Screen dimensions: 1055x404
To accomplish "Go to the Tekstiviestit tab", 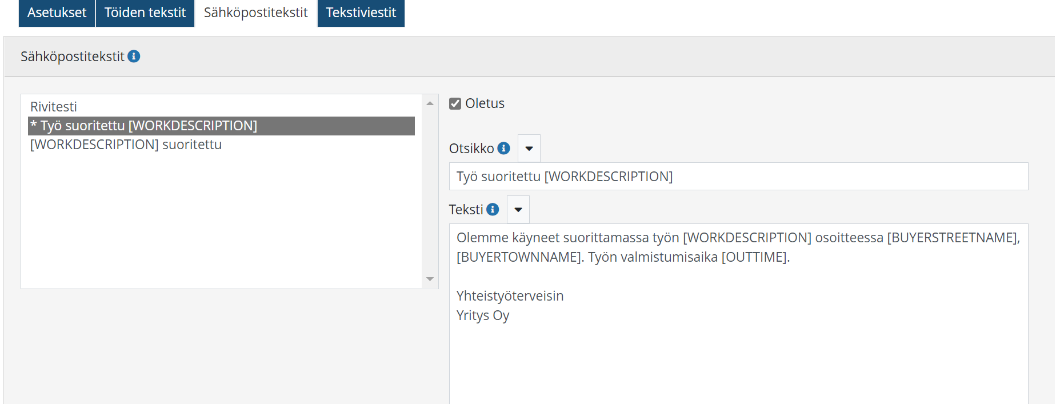I will click(361, 13).
